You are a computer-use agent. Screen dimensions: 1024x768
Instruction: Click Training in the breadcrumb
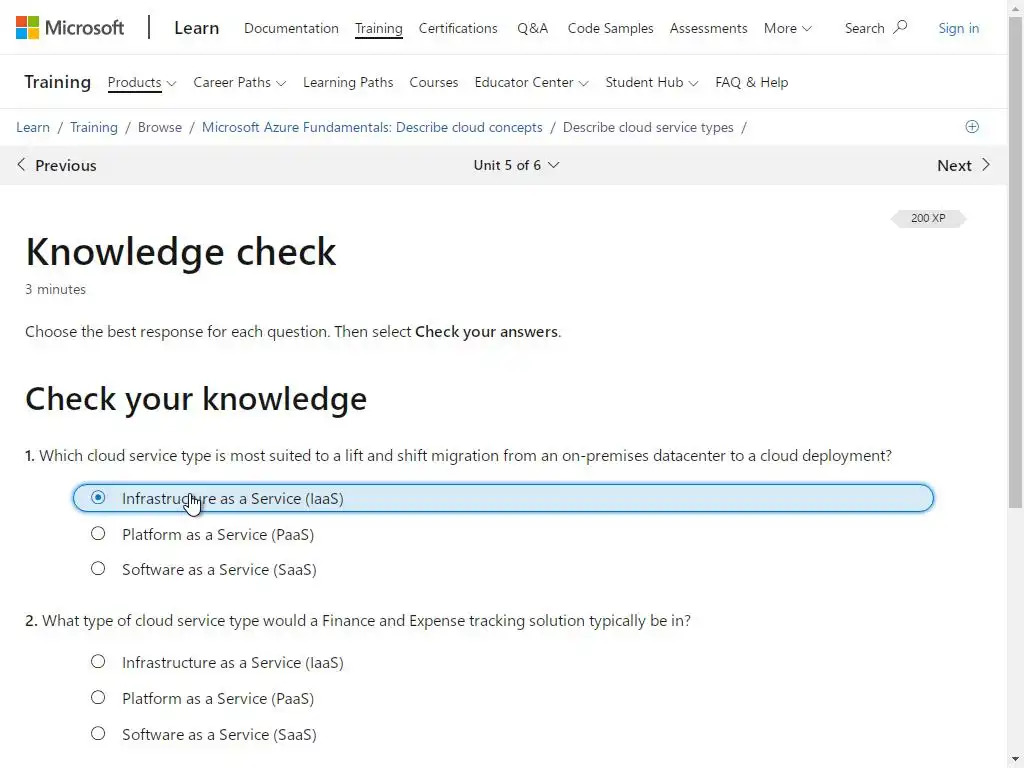pyautogui.click(x=94, y=127)
